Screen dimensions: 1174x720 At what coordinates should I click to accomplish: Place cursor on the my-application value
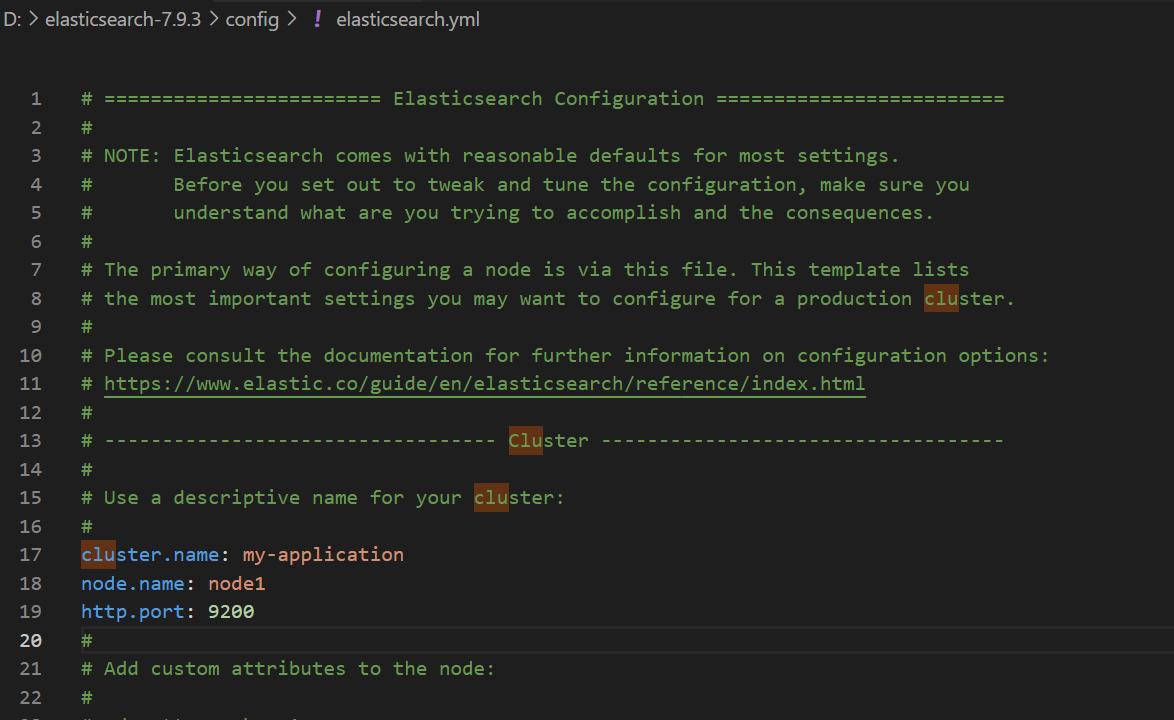click(x=323, y=555)
